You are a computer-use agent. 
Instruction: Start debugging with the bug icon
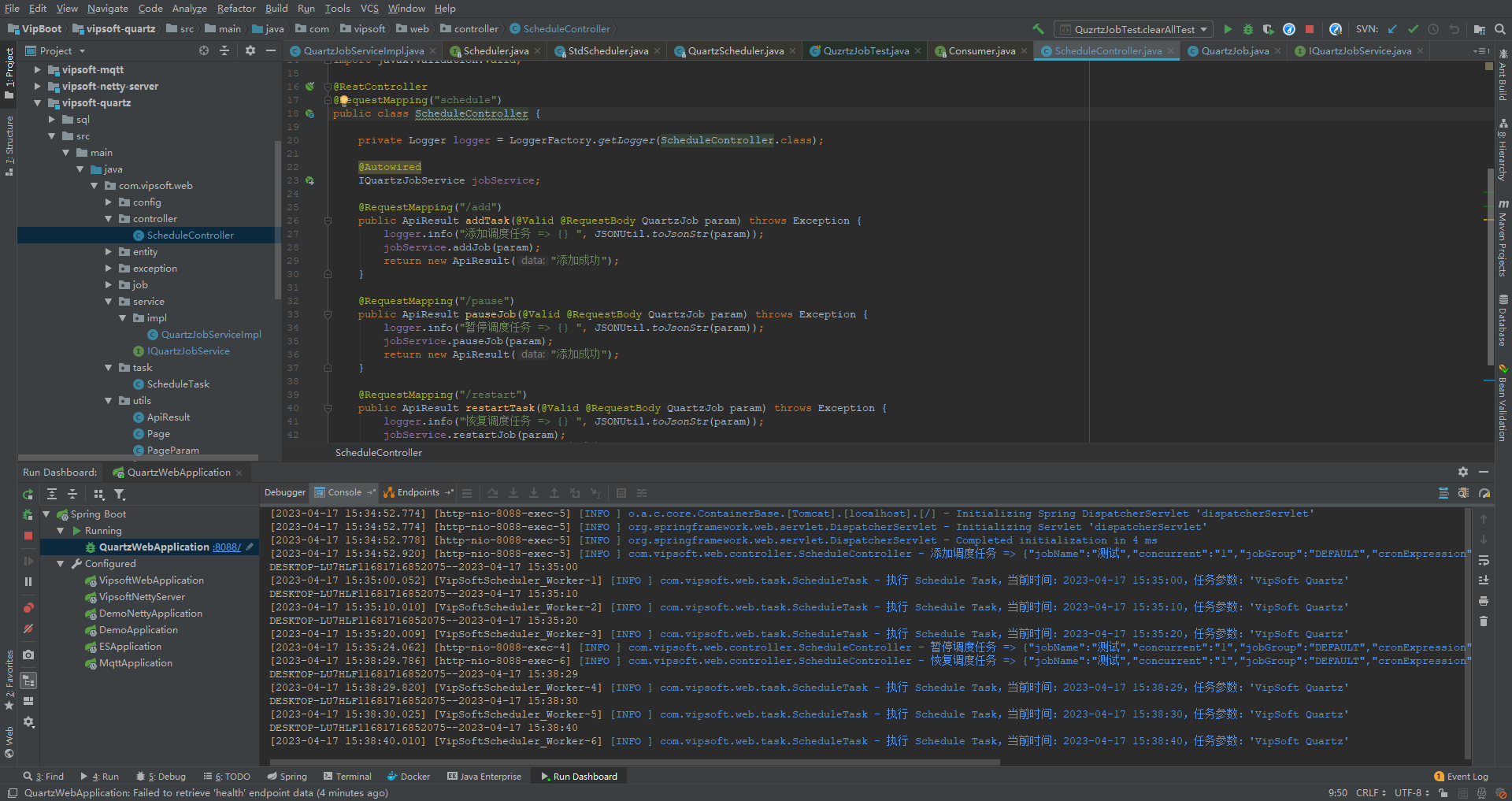(1247, 29)
